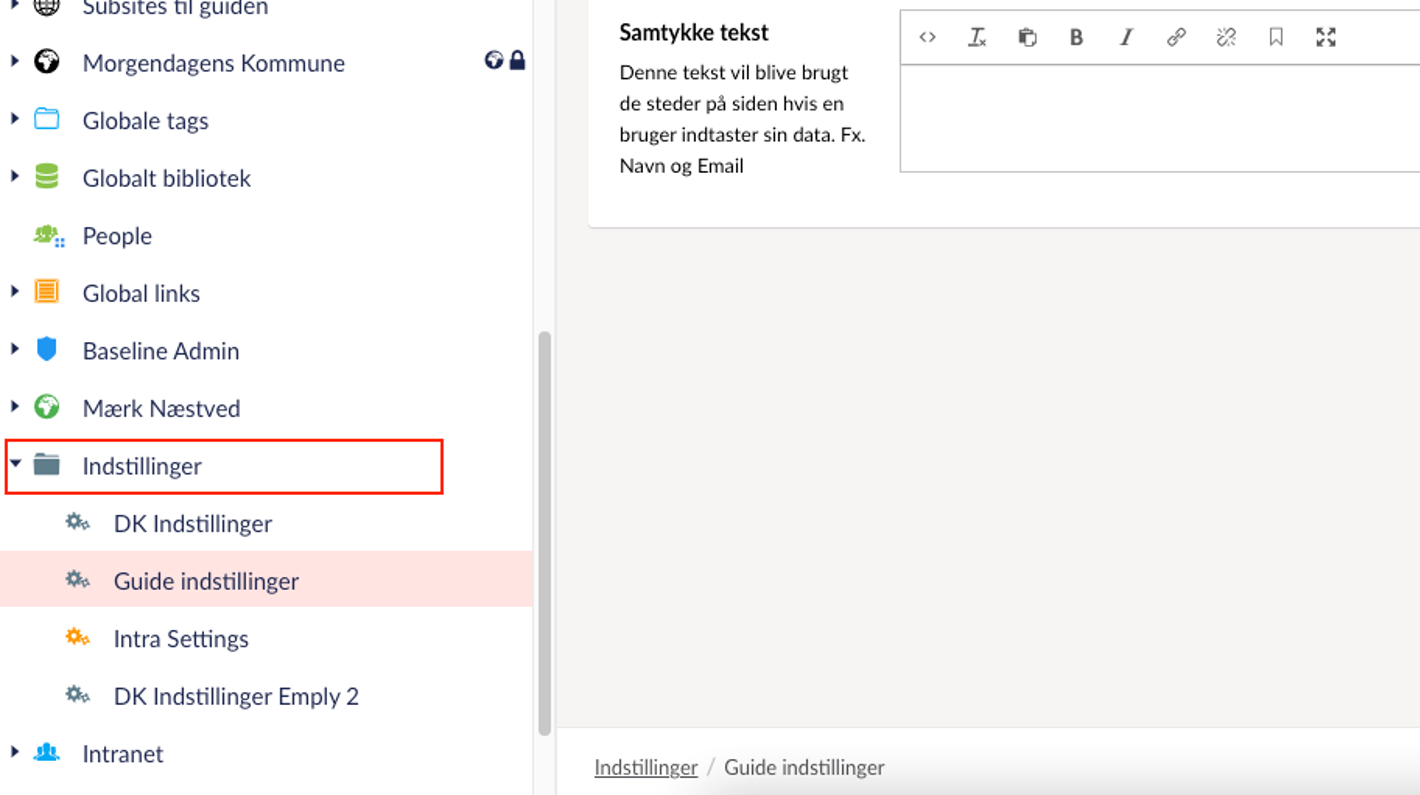
Task: Expand the Morgendagens Kommune node
Action: click(15, 62)
